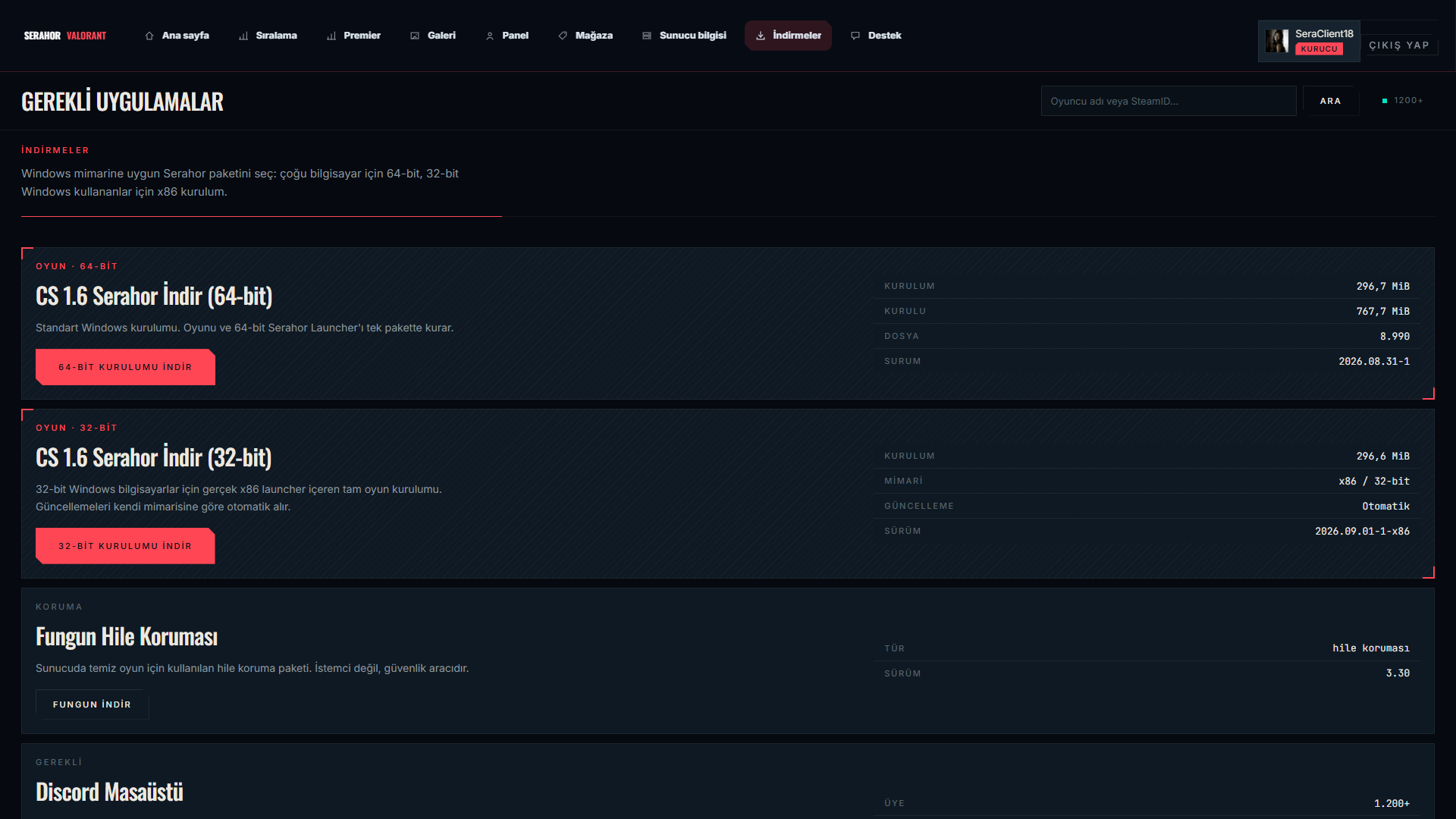This screenshot has height=819, width=1456.
Task: Click the Fungun Hile Koruması heading
Action: coord(127,637)
